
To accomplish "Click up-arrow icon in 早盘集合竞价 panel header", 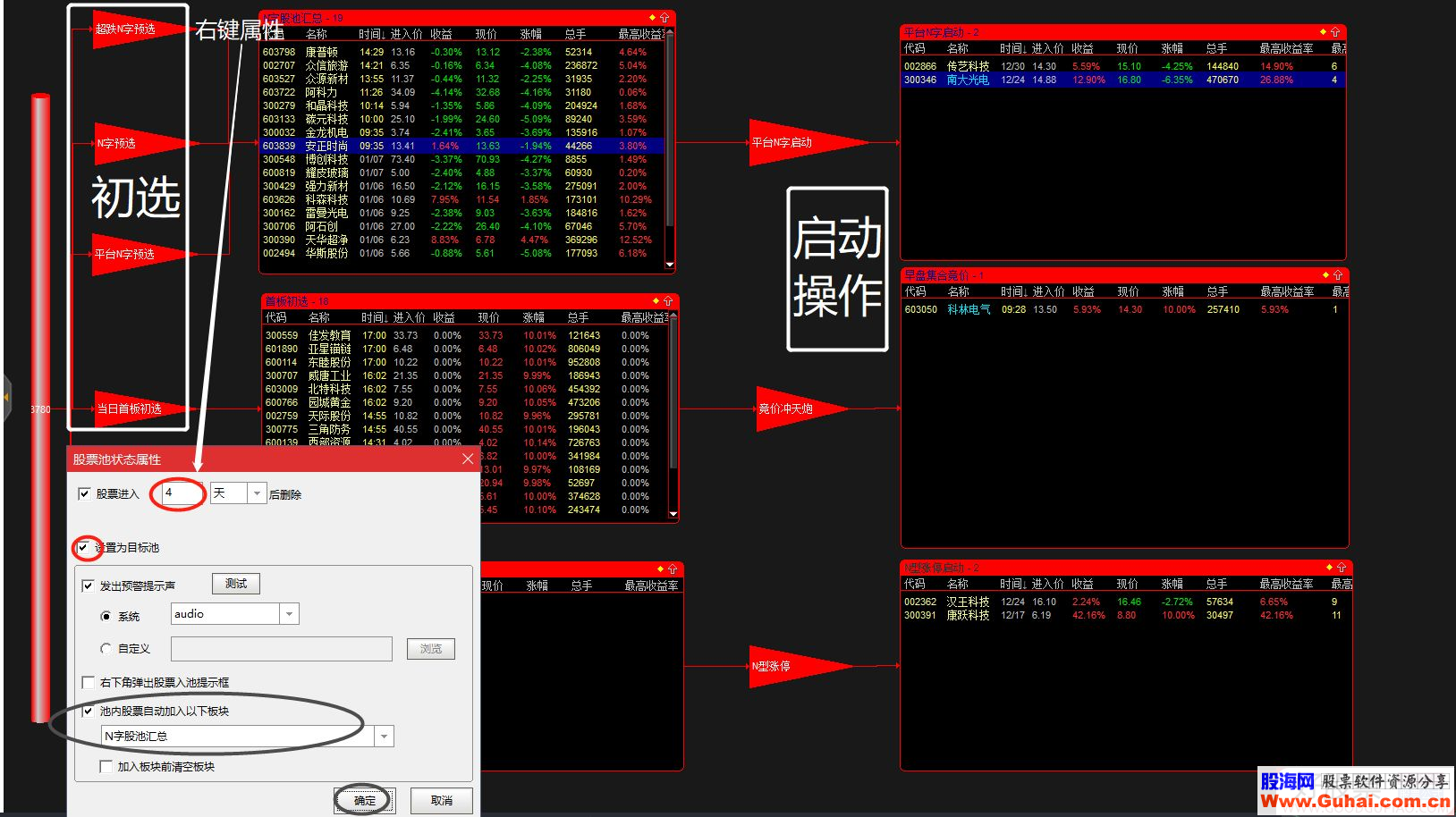I will point(1338,275).
